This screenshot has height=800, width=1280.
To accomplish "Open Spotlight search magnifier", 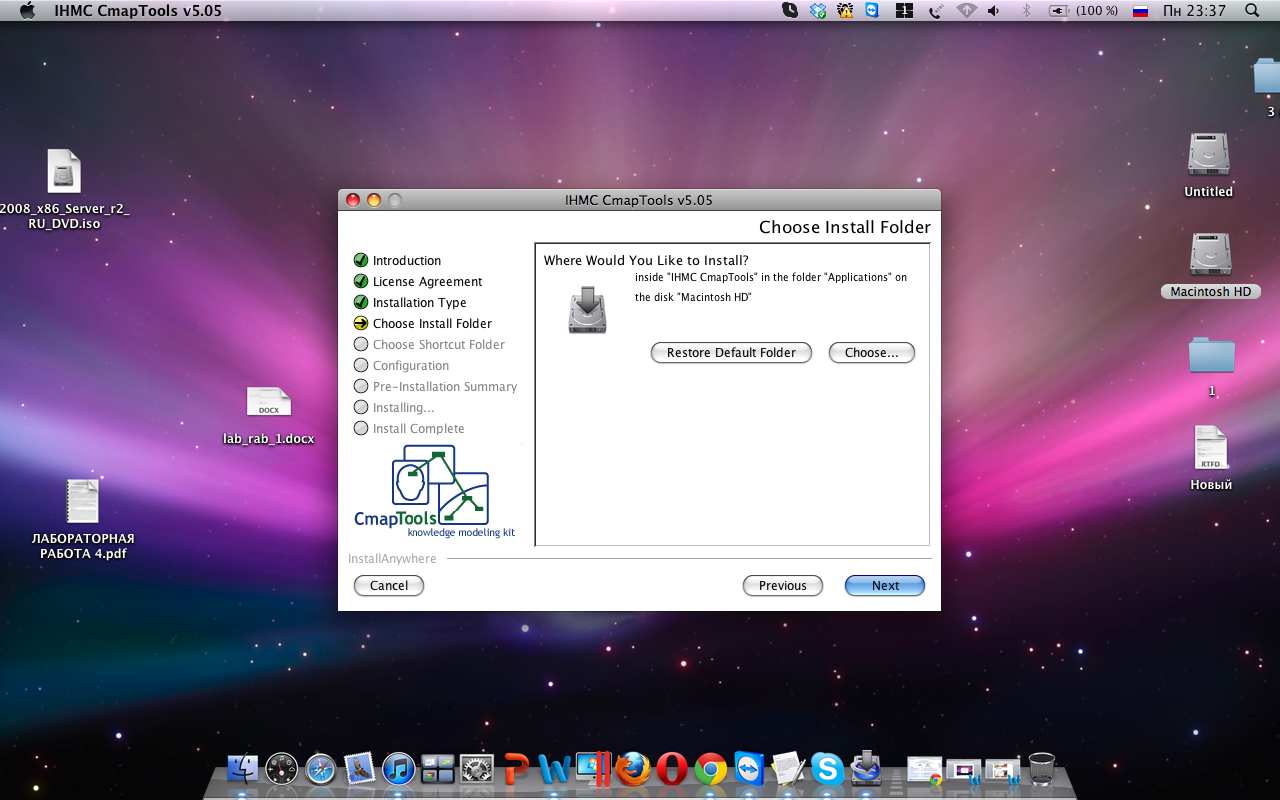I will click(x=1252, y=10).
